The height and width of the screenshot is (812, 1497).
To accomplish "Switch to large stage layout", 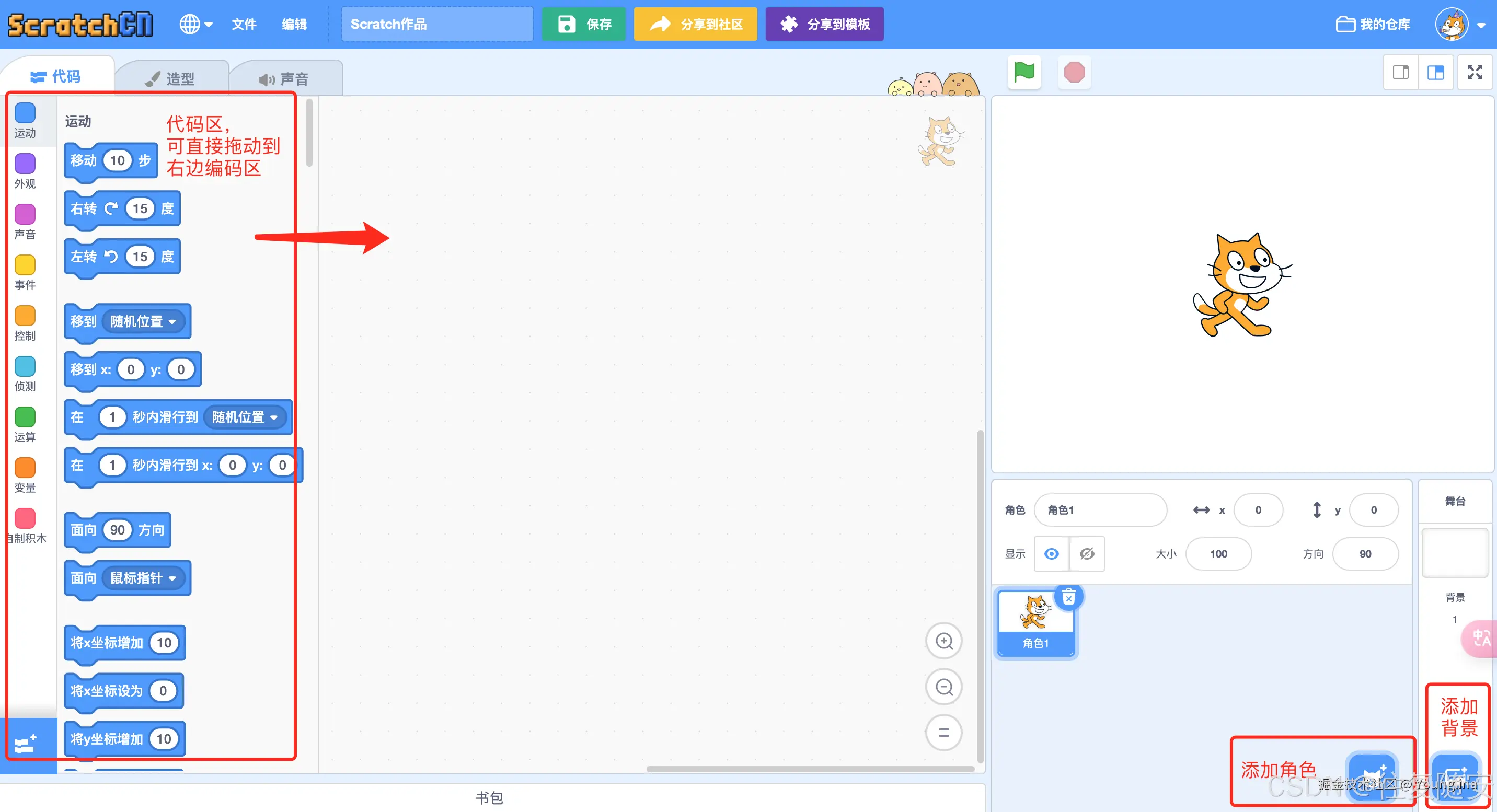I will [x=1436, y=73].
